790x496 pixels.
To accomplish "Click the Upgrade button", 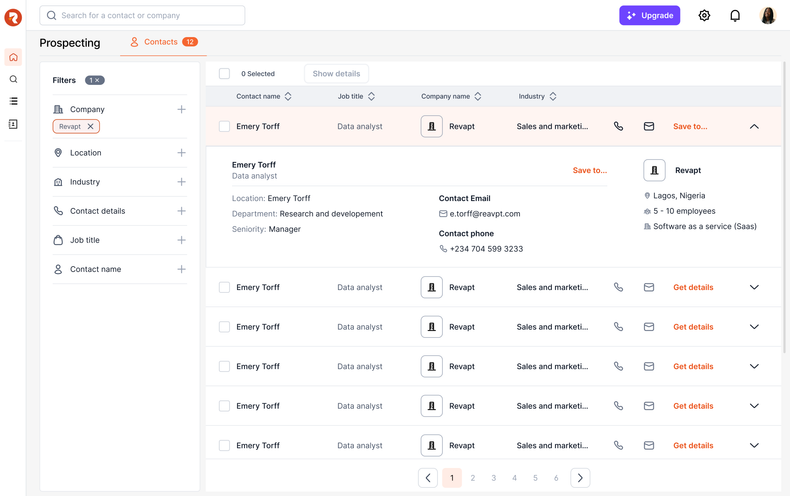I will coord(649,16).
